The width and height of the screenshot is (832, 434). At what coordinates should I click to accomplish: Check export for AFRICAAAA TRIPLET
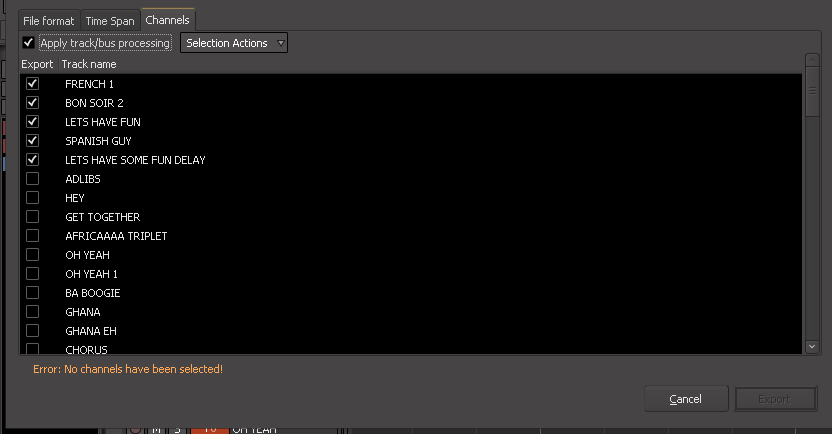pyautogui.click(x=32, y=236)
